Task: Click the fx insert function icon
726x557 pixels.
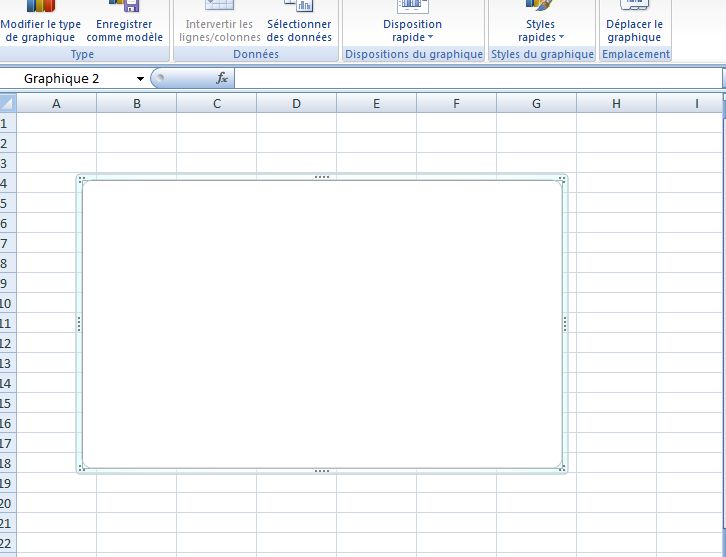Action: [x=222, y=78]
